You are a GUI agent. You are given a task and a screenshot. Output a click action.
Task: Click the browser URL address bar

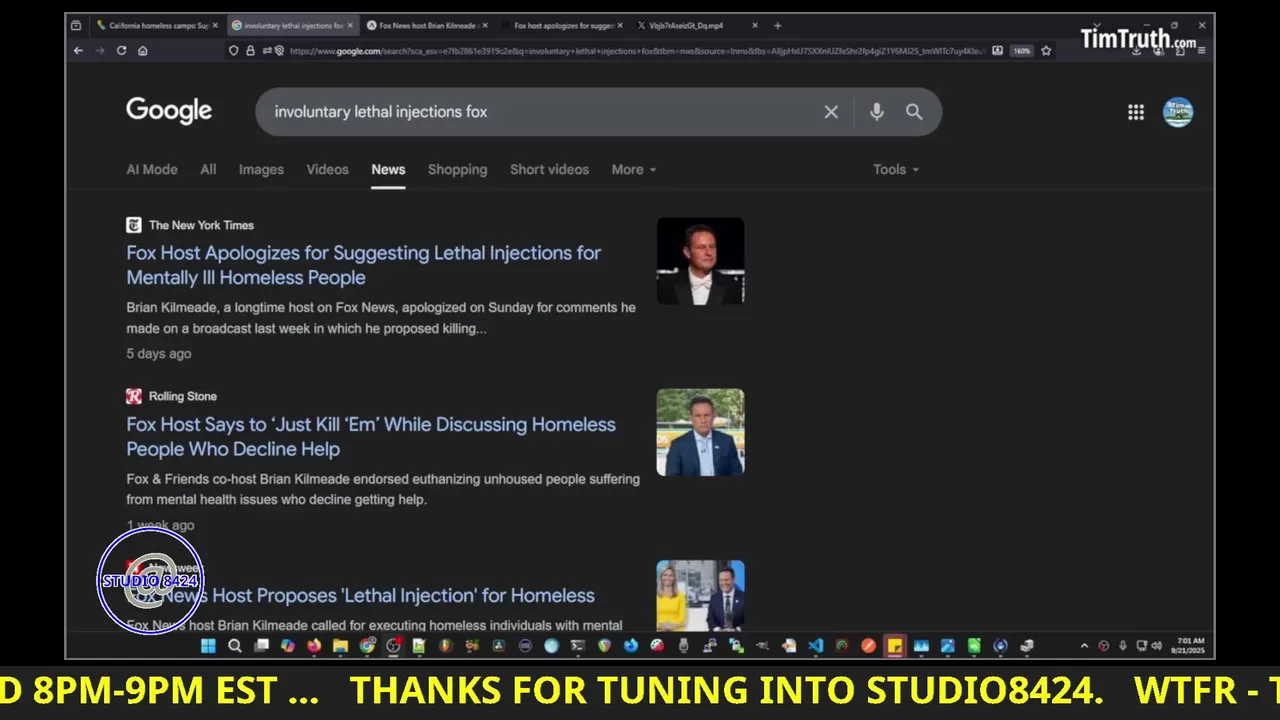[636, 50]
